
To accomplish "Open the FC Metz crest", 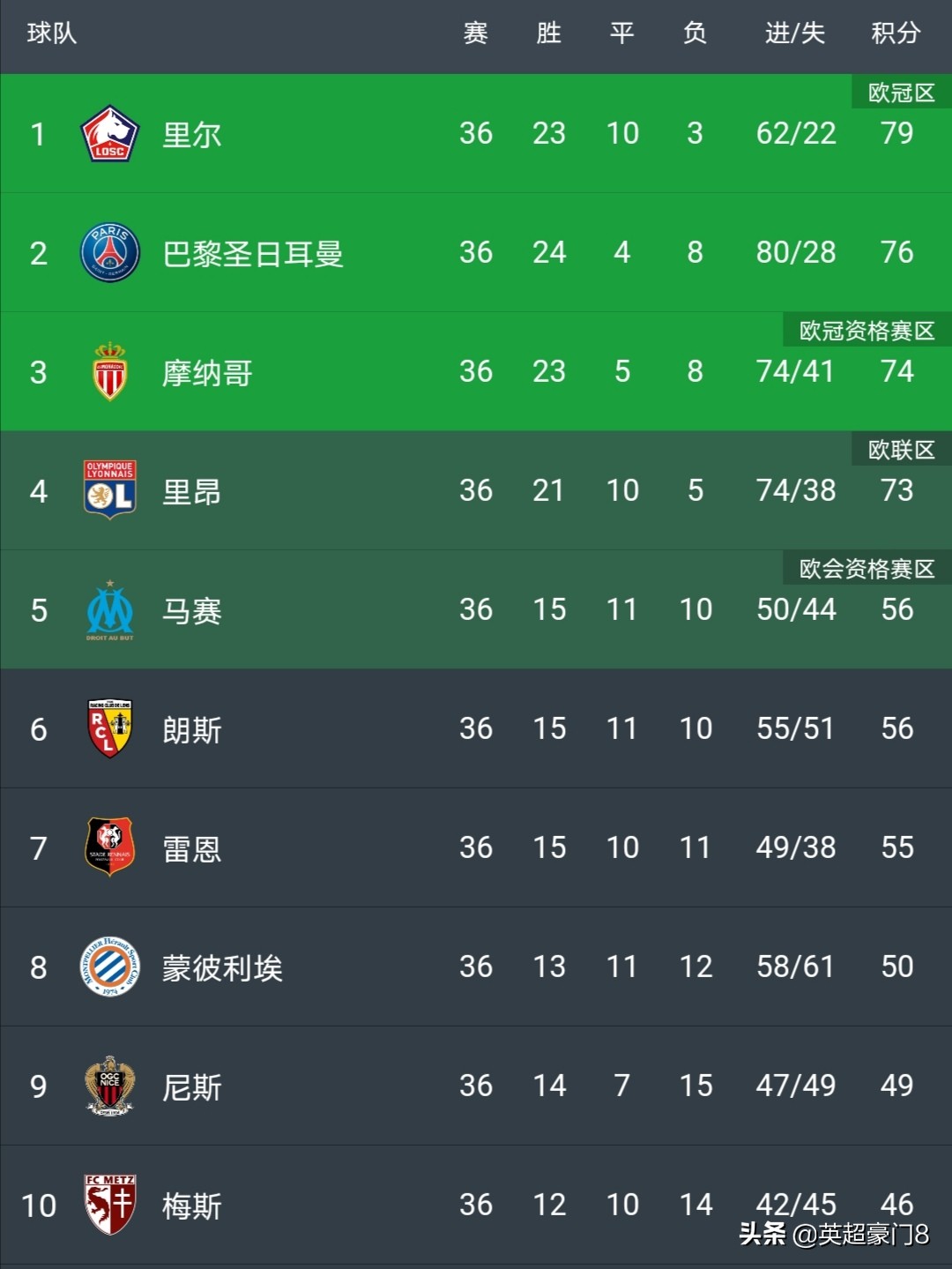I will (109, 1205).
